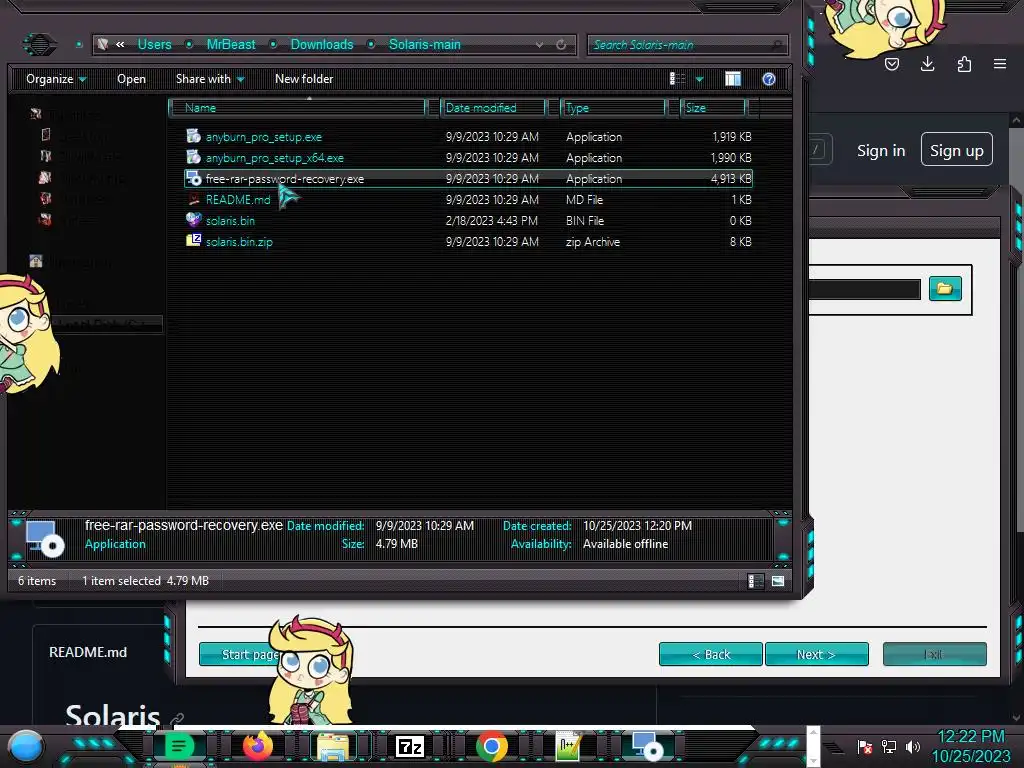Click the Solaris-main breadcrumb
The image size is (1024, 768).
tap(424, 44)
